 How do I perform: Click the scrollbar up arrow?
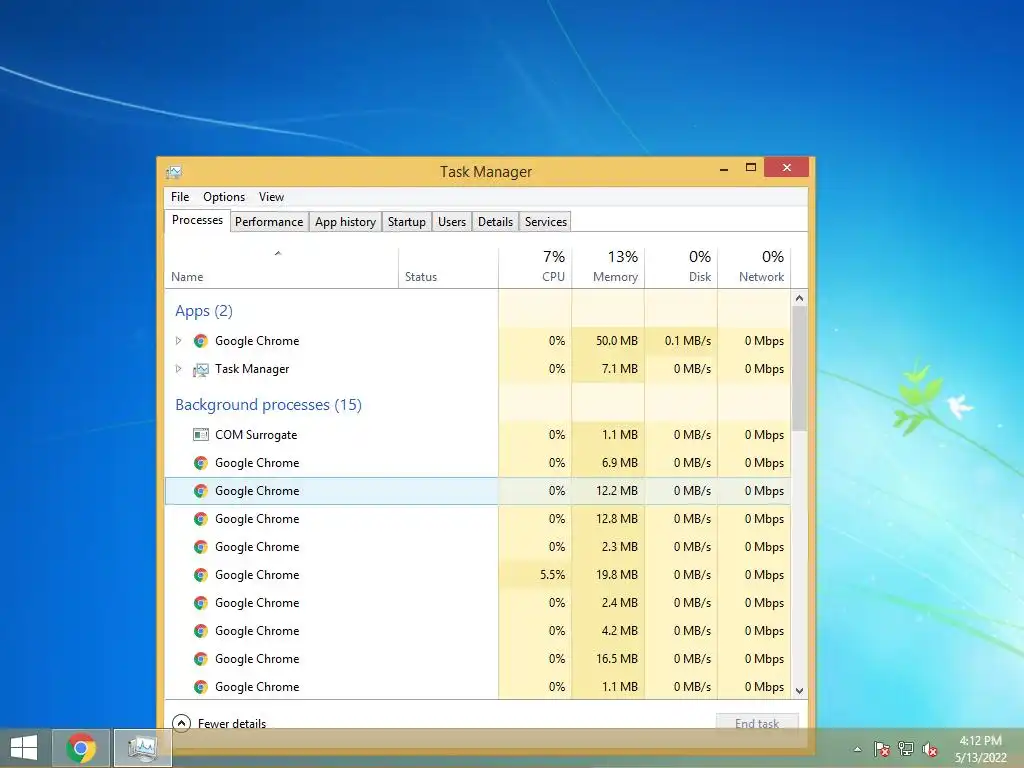(x=799, y=298)
